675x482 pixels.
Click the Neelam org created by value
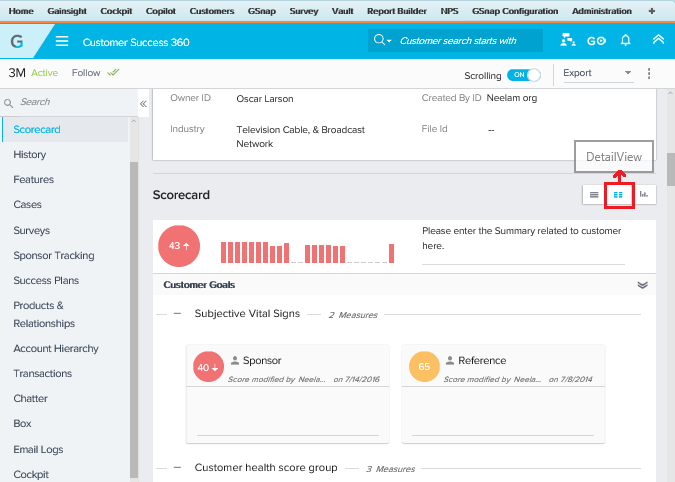coord(512,98)
